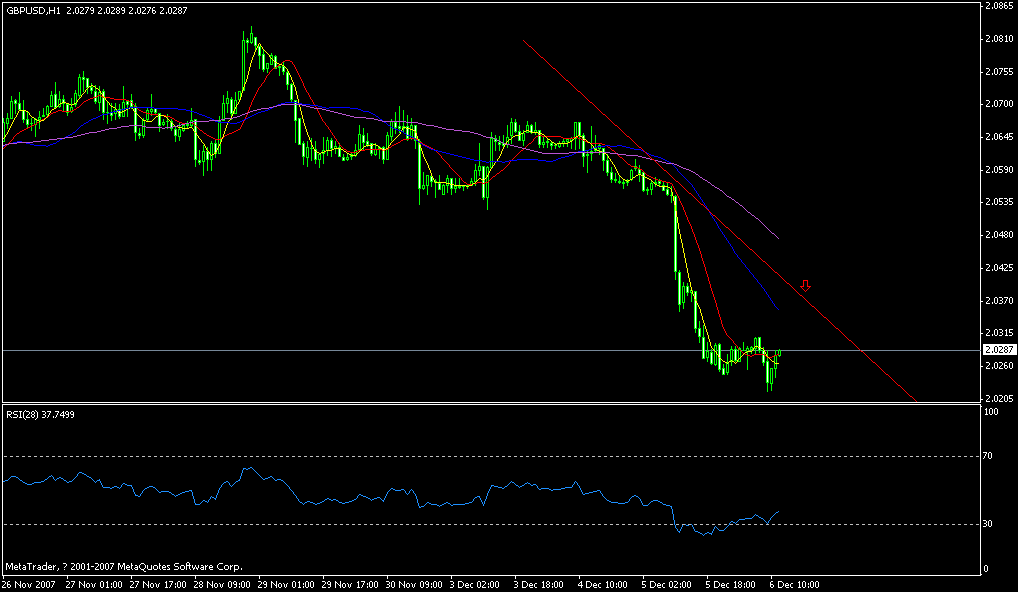This screenshot has height=592, width=1018.
Task: Click the 2.0205 price axis label
Action: pos(1000,396)
